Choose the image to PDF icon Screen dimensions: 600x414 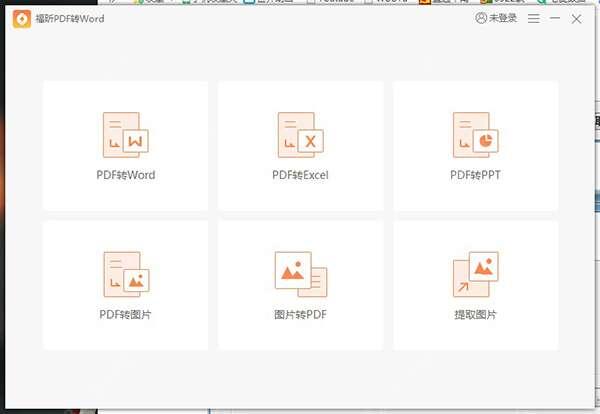pyautogui.click(x=300, y=272)
